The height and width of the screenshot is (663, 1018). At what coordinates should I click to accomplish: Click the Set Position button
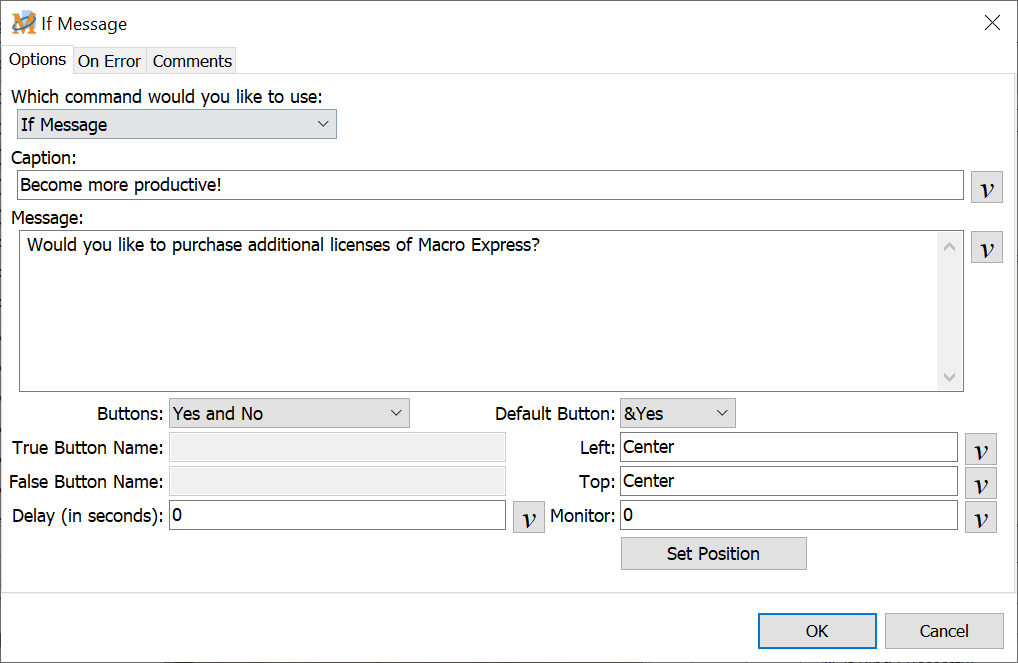[x=713, y=554]
